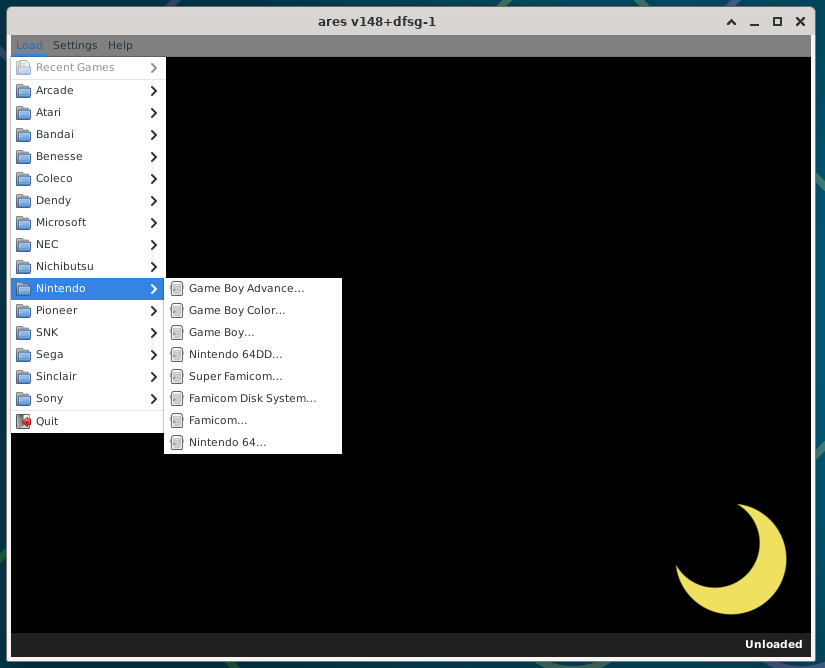
Task: Expand the Sega submenu arrow
Action: (x=154, y=355)
